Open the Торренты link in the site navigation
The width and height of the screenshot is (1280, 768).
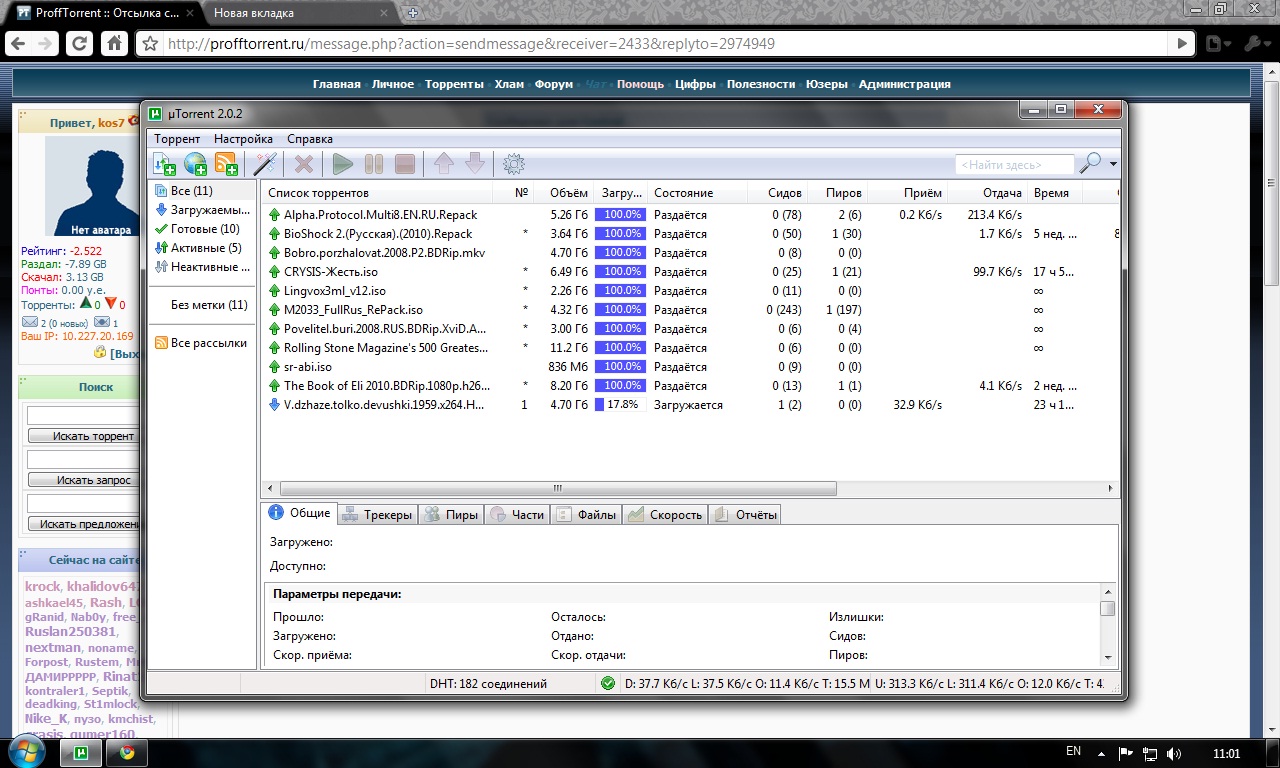pos(454,84)
